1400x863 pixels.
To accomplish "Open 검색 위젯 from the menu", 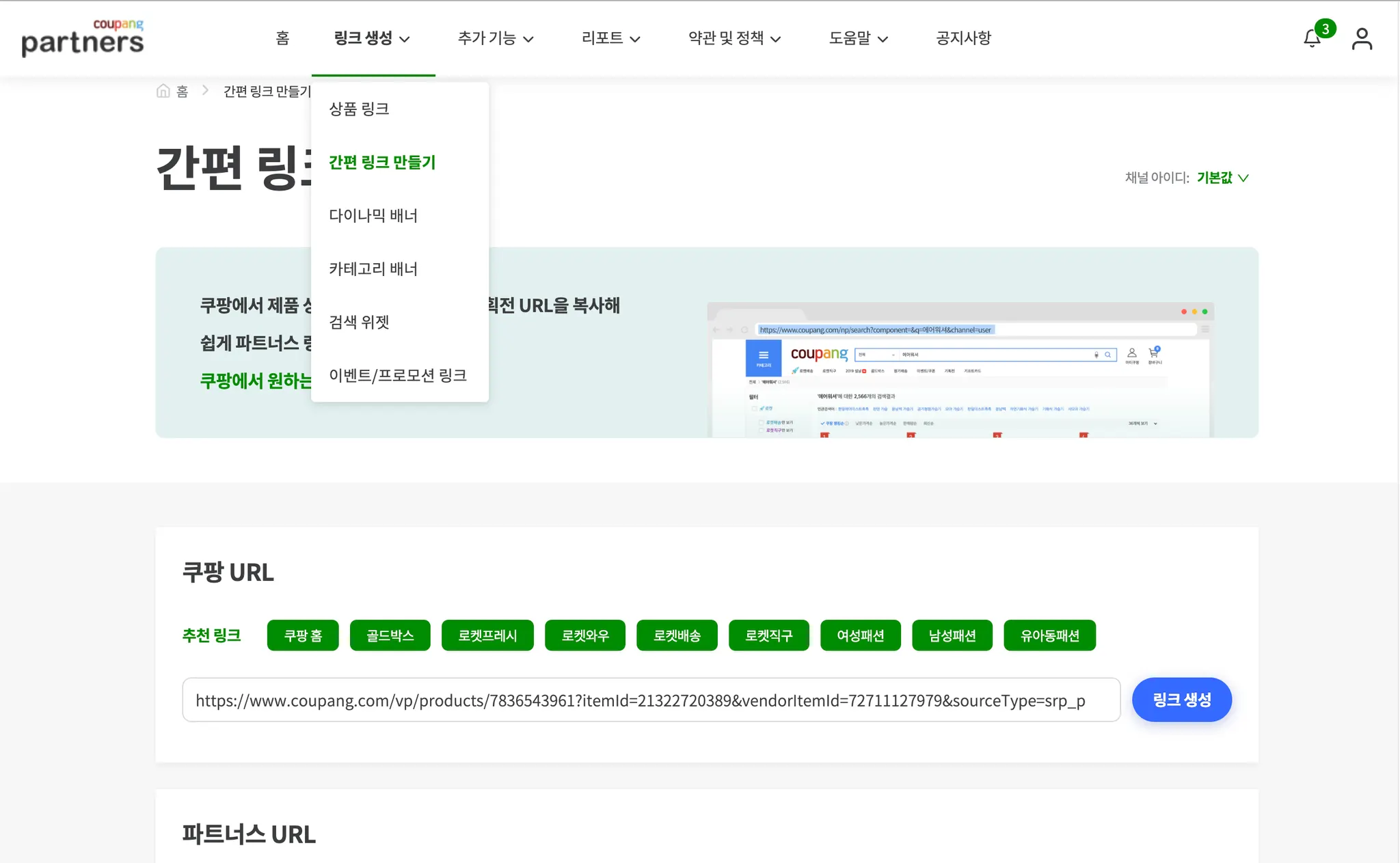I will pyautogui.click(x=359, y=322).
